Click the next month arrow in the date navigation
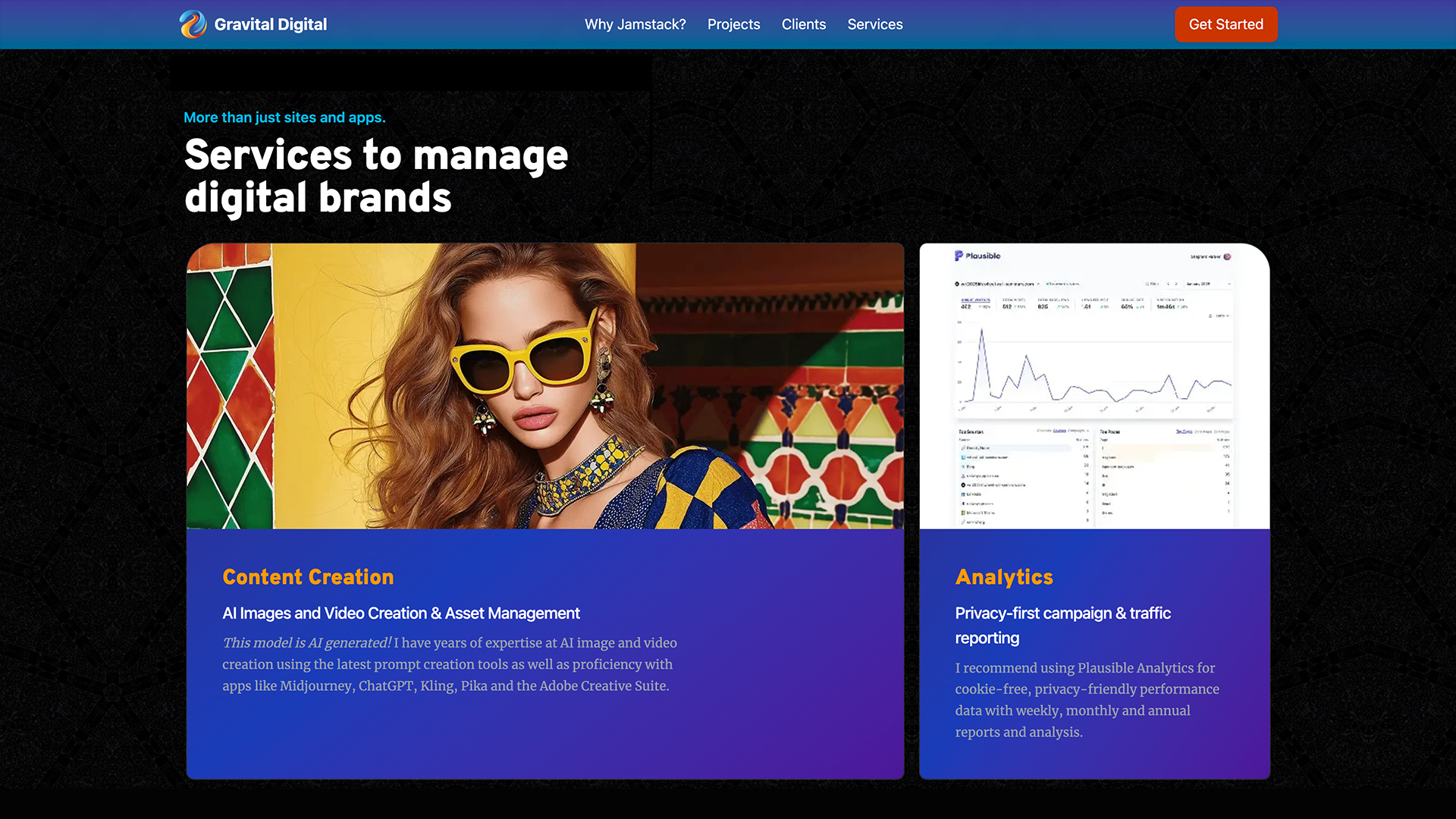 1176,284
